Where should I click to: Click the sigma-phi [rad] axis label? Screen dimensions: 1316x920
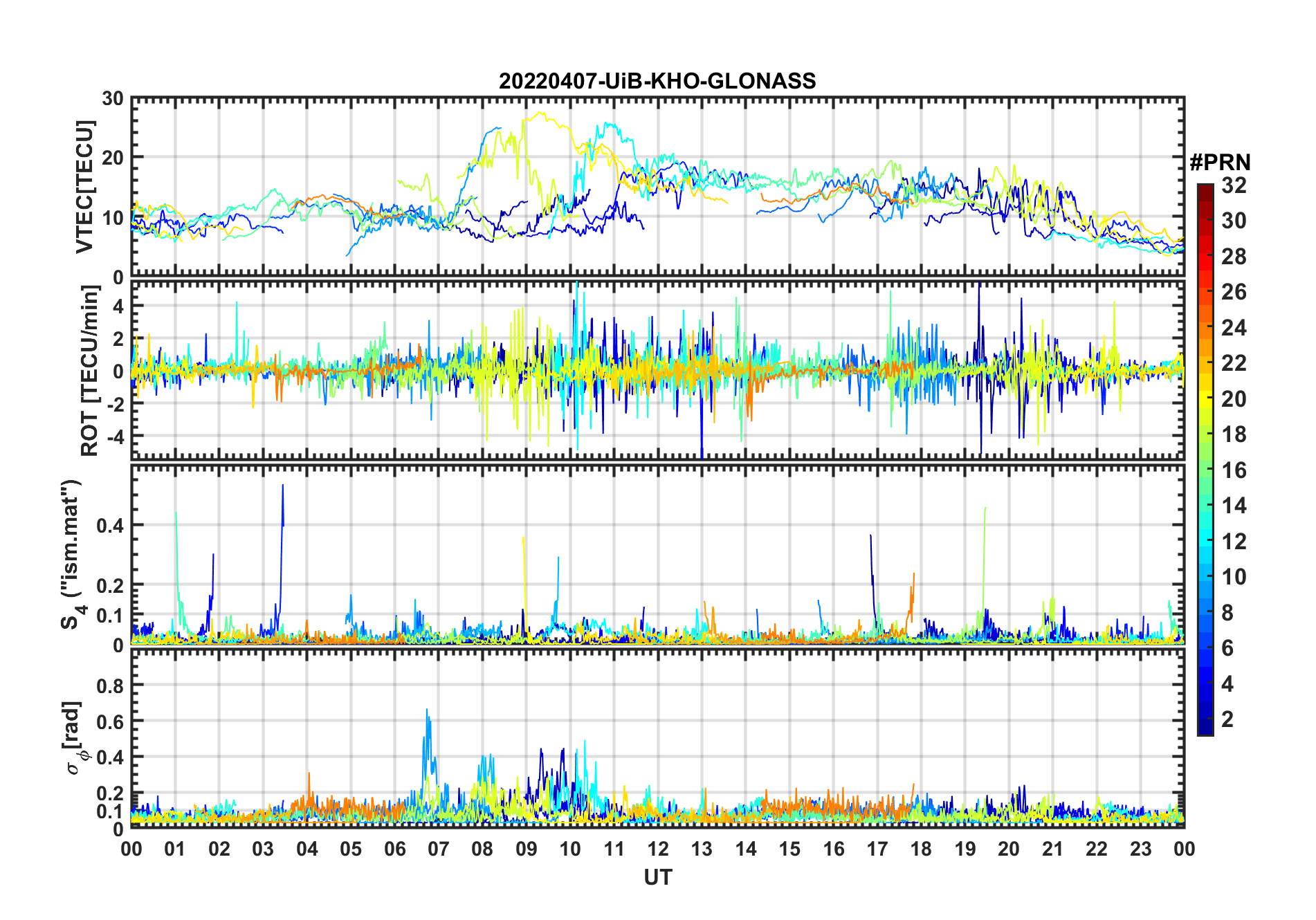coord(76,738)
